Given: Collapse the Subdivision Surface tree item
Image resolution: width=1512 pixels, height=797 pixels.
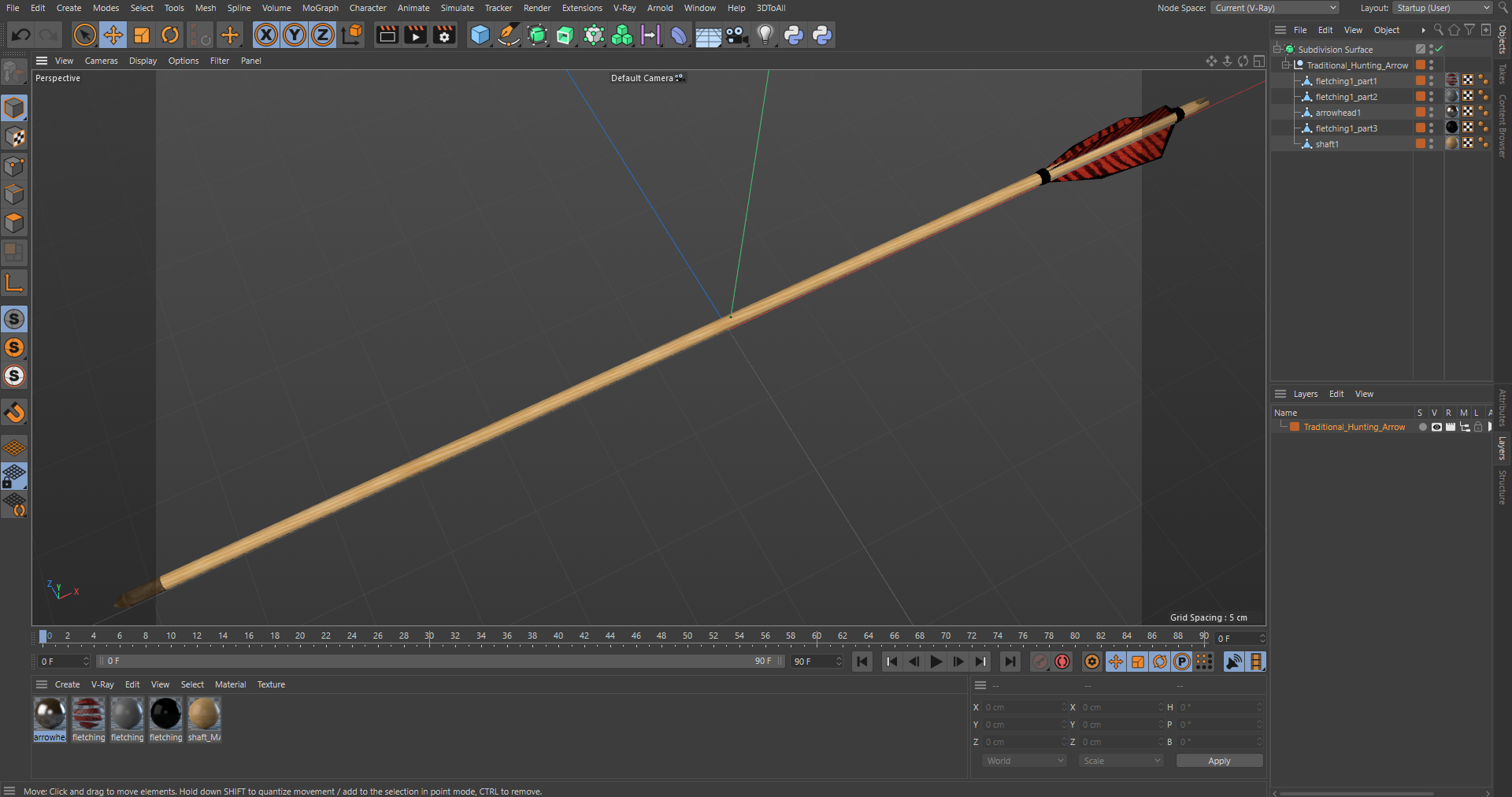Looking at the screenshot, I should [1277, 49].
